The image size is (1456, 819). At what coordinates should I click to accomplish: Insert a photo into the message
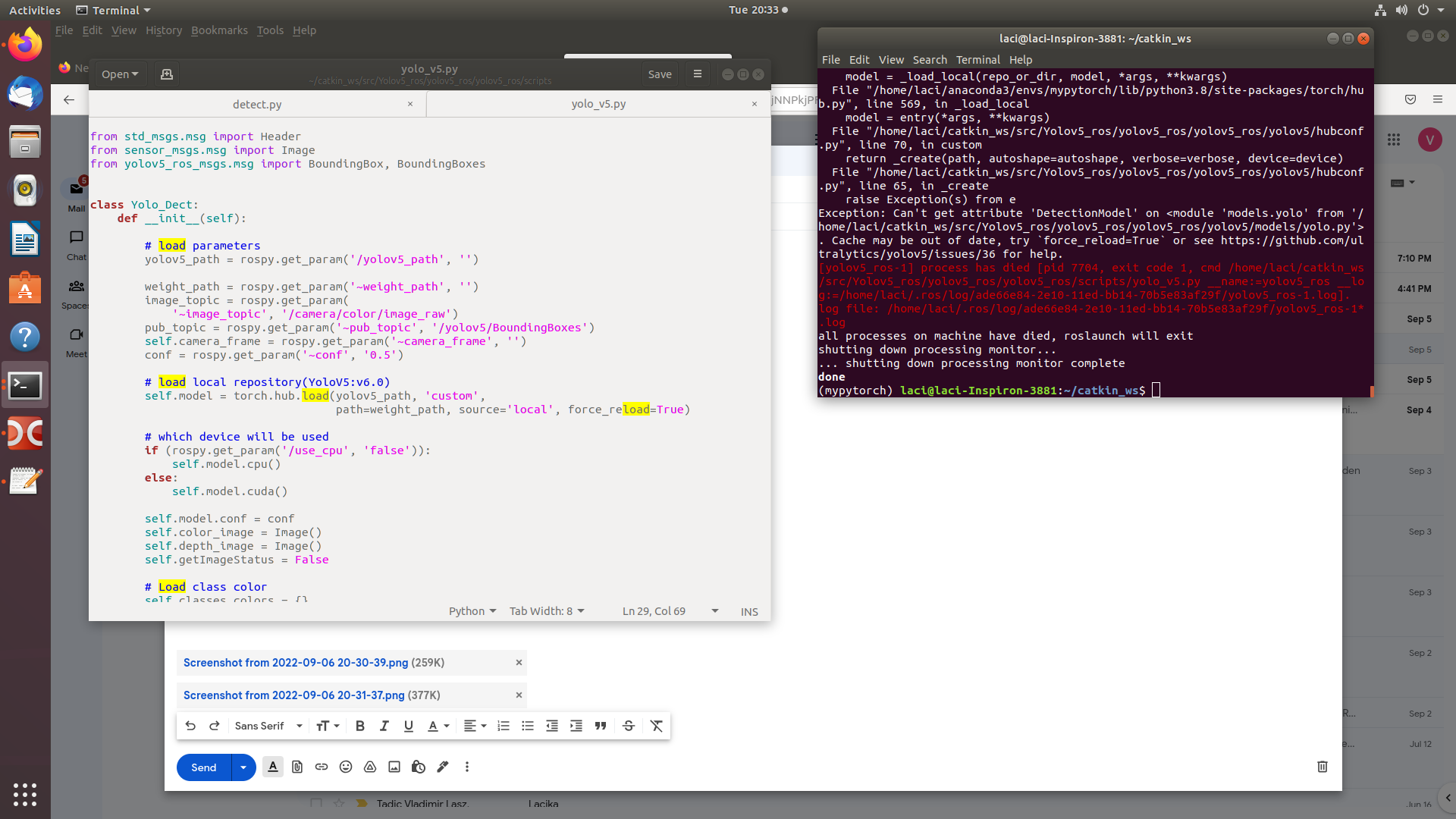click(x=394, y=767)
